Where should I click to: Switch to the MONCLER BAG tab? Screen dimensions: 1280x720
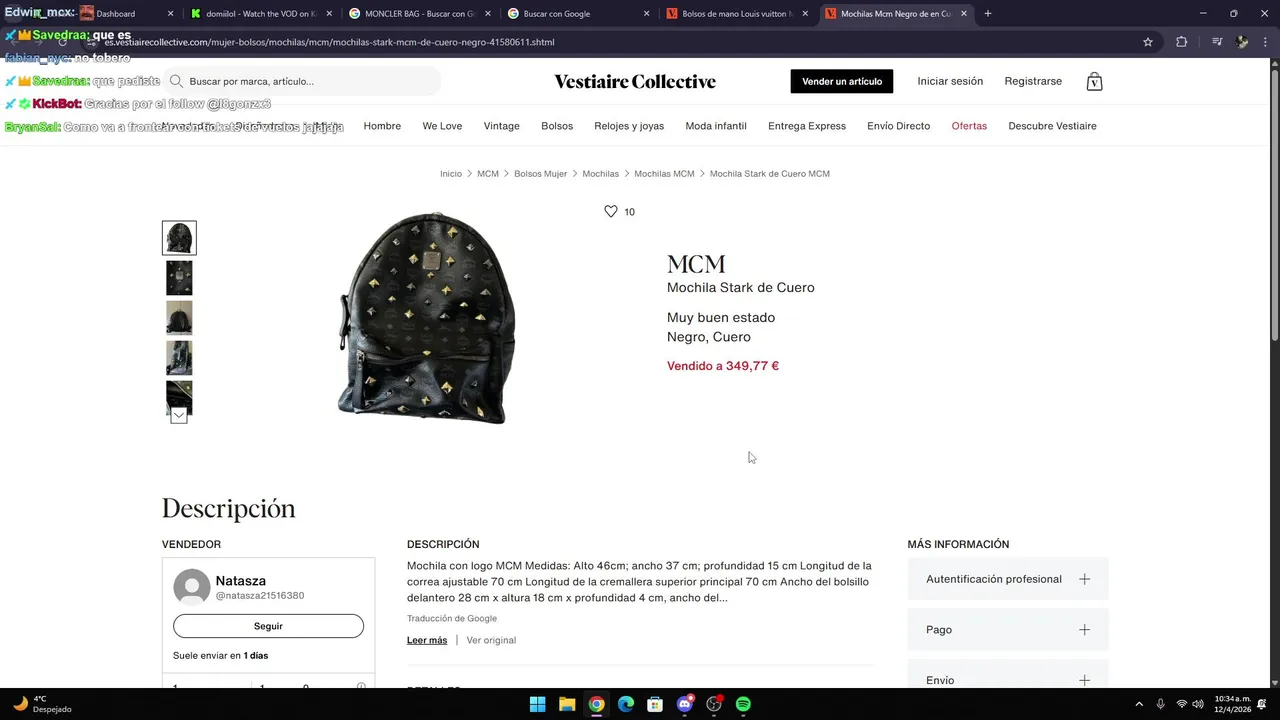[x=418, y=14]
